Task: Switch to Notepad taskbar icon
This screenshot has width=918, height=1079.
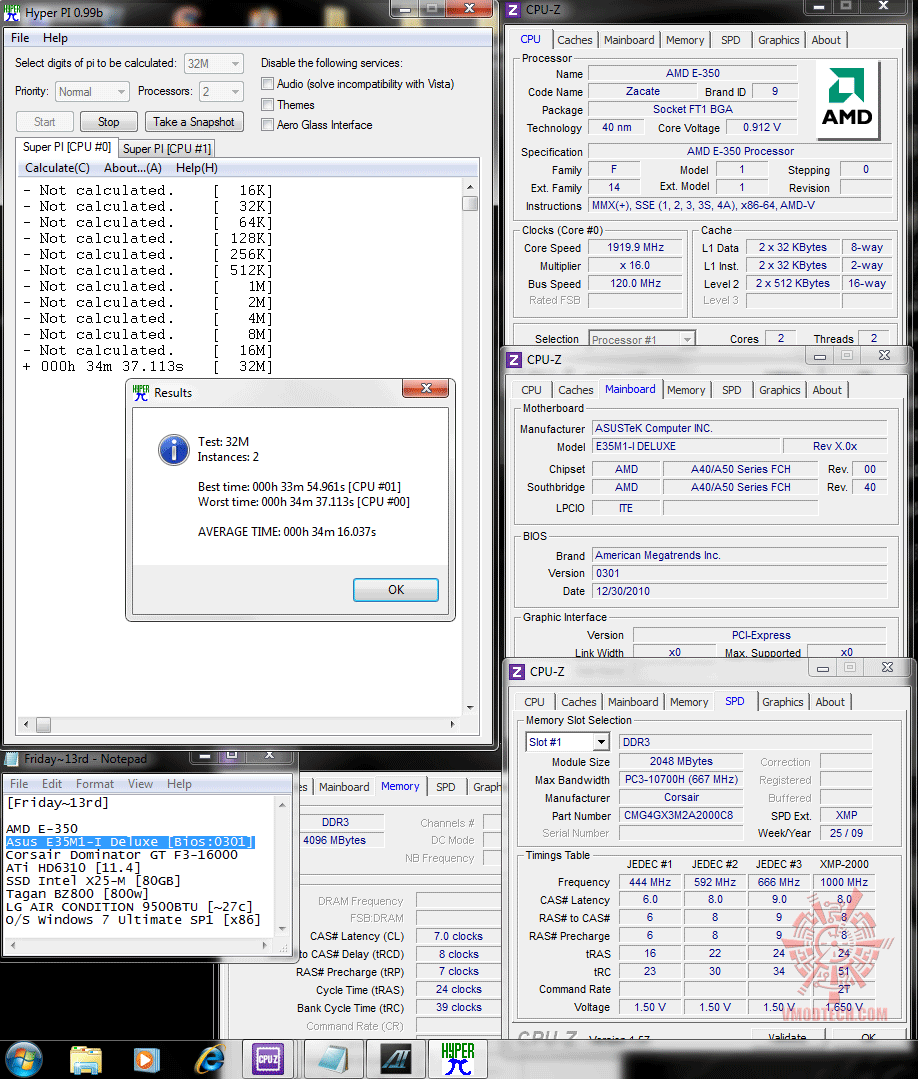Action: tap(332, 1060)
